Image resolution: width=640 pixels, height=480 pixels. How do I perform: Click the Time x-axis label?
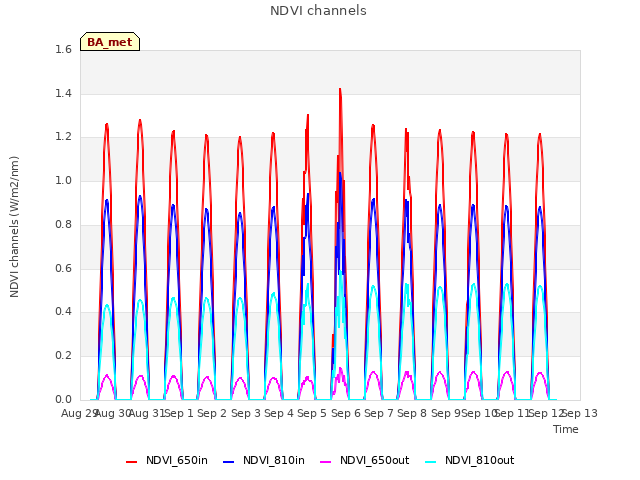(x=566, y=429)
